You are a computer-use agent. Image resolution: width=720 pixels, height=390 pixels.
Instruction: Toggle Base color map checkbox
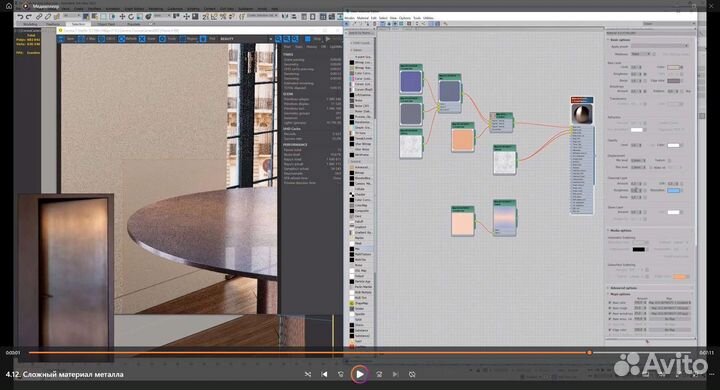tap(610, 303)
